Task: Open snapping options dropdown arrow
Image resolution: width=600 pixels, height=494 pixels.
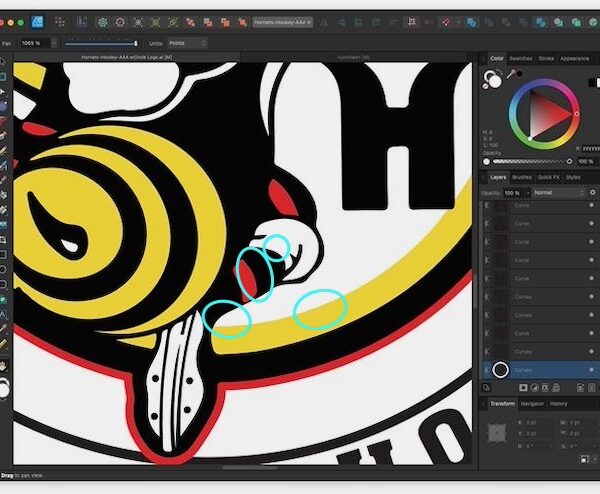Action: 458,23
